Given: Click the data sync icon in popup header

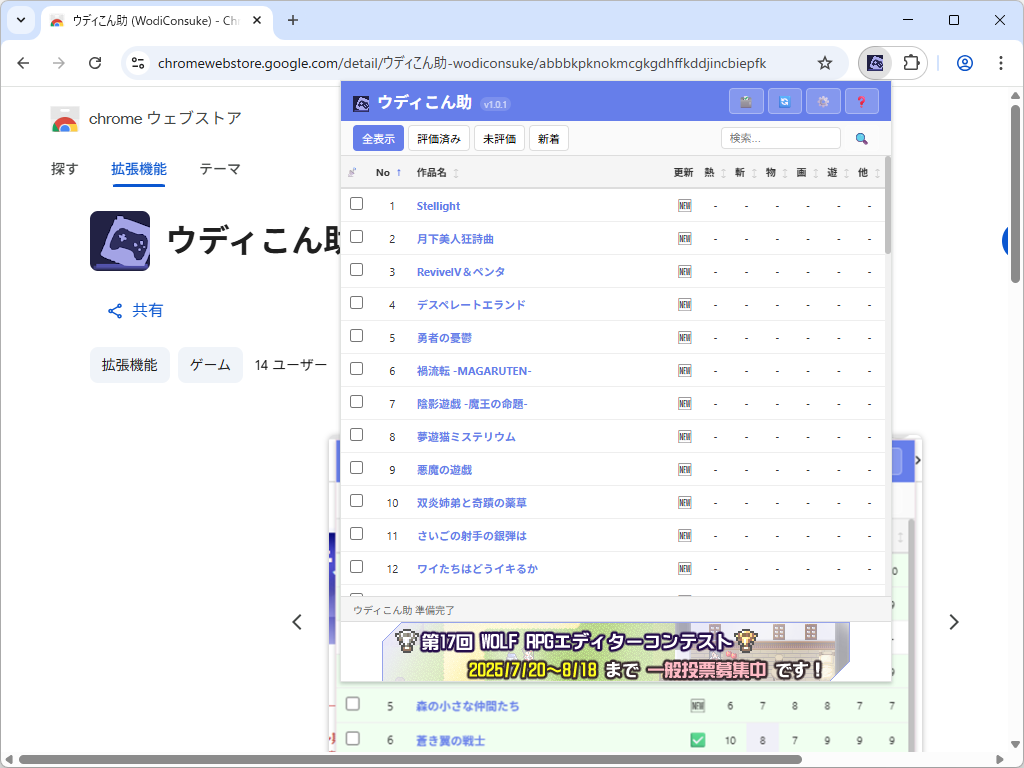Looking at the screenshot, I should (785, 101).
